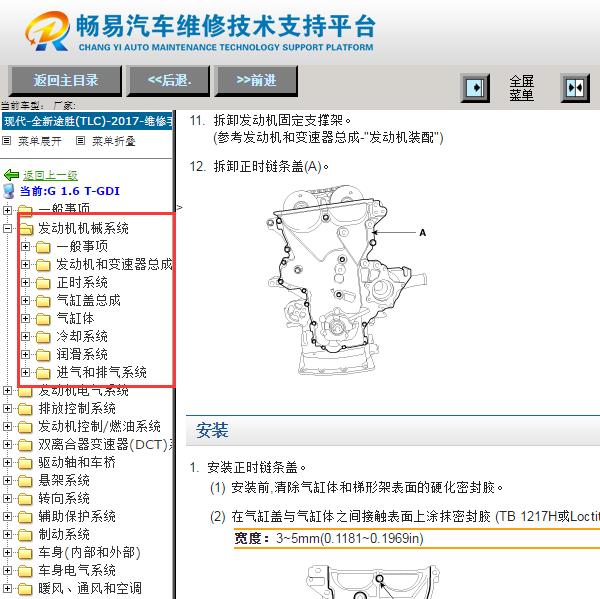Screen dimensions: 600x599
Task: Click the 发动机机械系统 folder icon
Action: click(26, 229)
